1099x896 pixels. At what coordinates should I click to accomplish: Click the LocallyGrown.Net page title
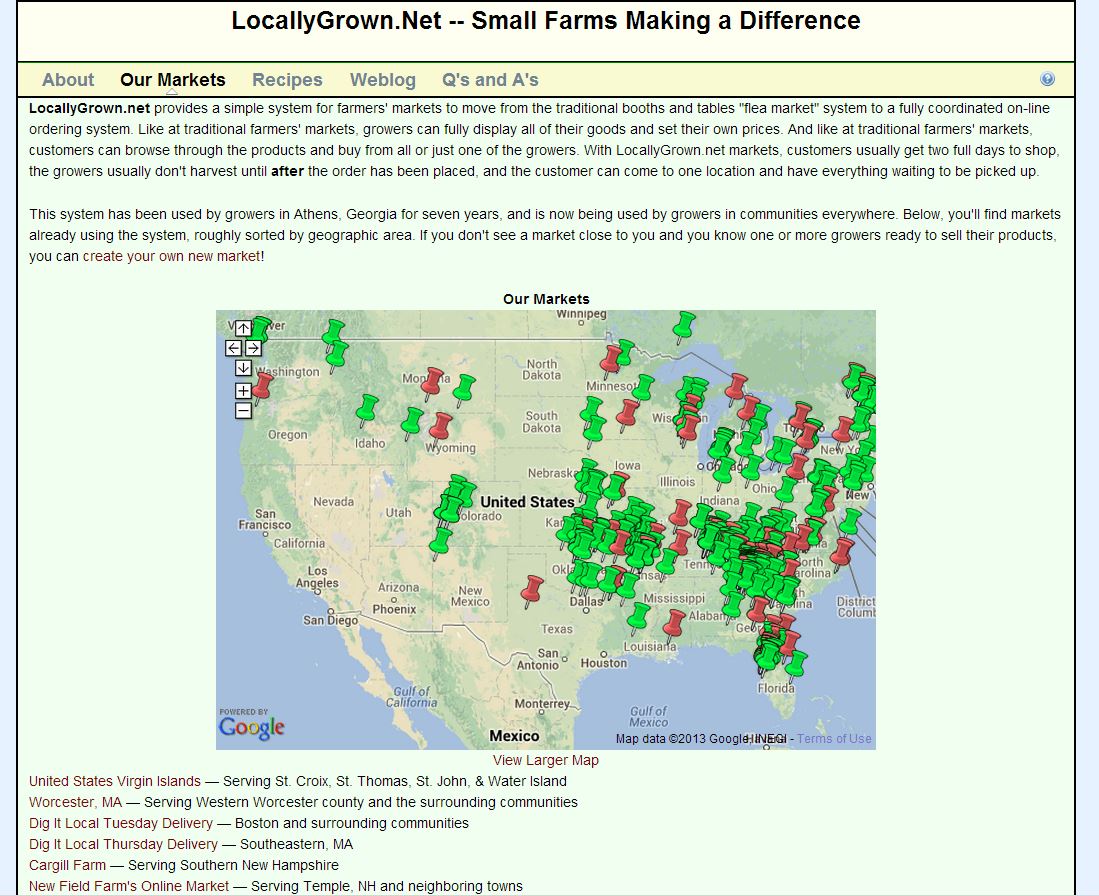click(546, 20)
